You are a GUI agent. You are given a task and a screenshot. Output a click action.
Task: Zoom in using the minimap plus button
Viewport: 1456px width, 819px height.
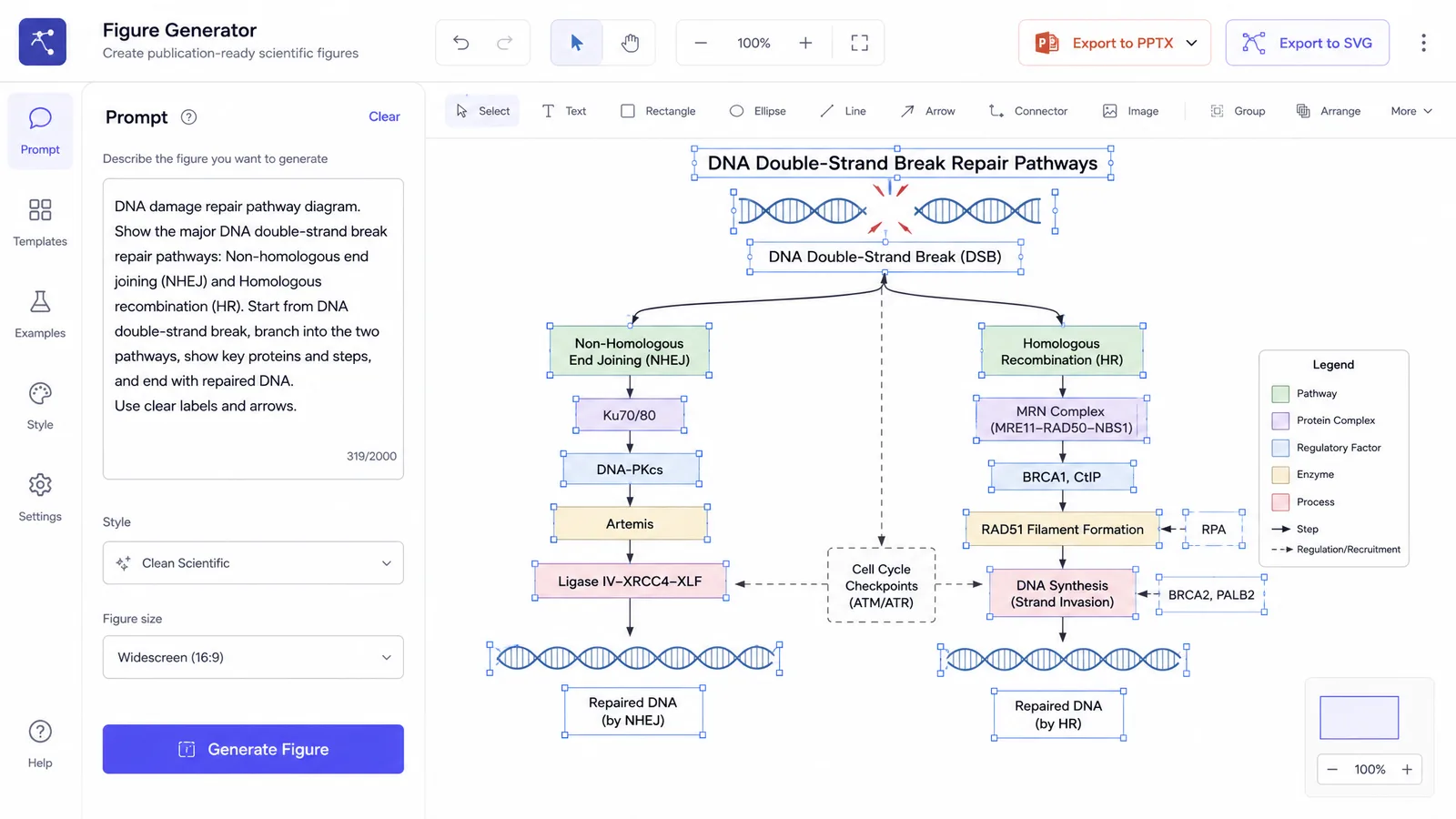click(1407, 769)
